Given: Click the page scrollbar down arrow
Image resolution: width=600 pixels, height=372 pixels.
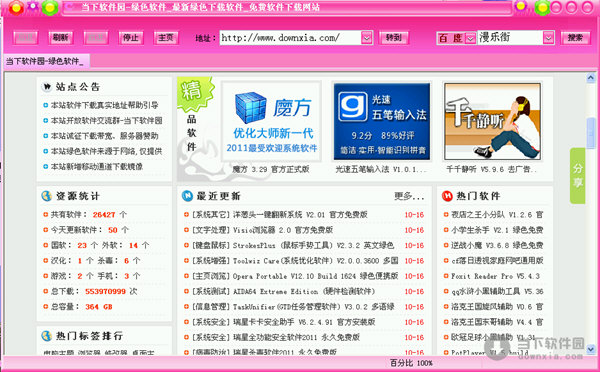Looking at the screenshot, I should coord(590,349).
